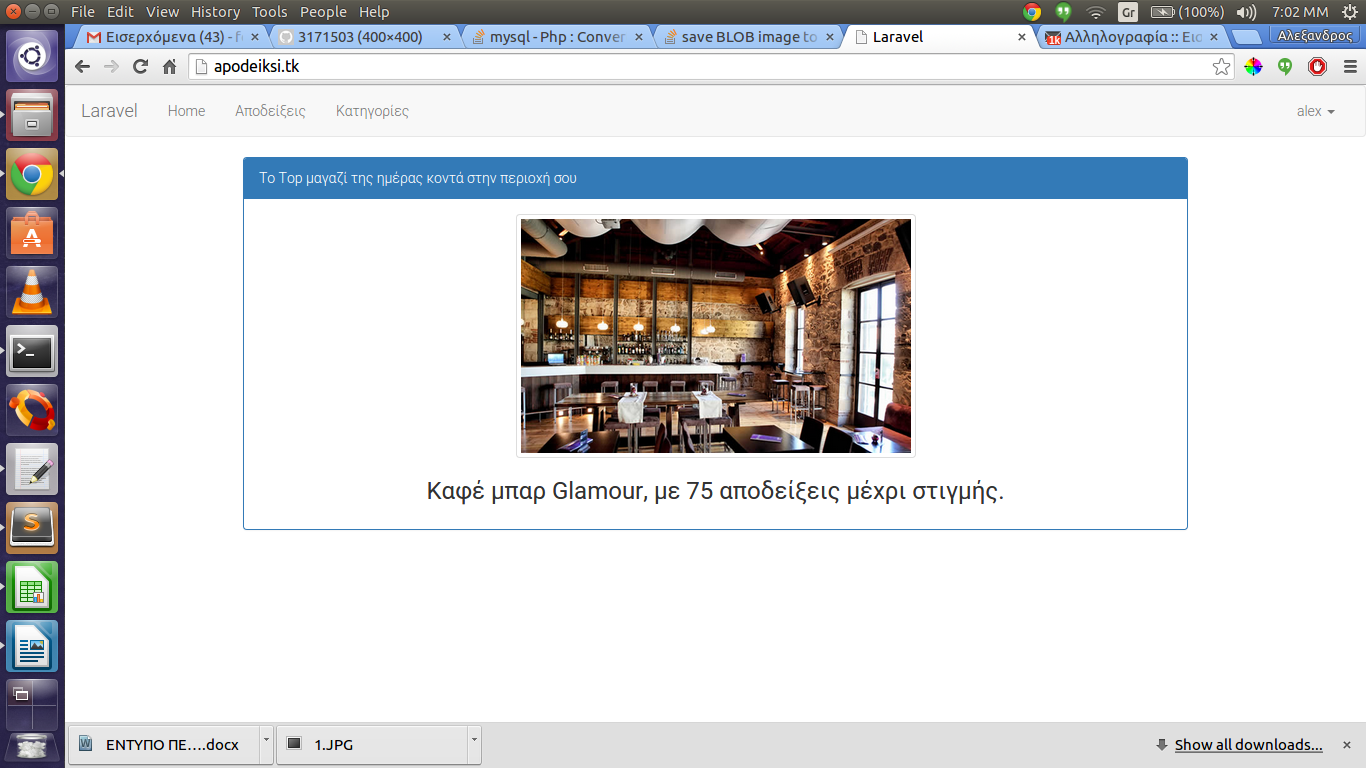Viewport: 1366px width, 768px height.
Task: Expand the alex user dropdown
Action: click(x=1315, y=111)
